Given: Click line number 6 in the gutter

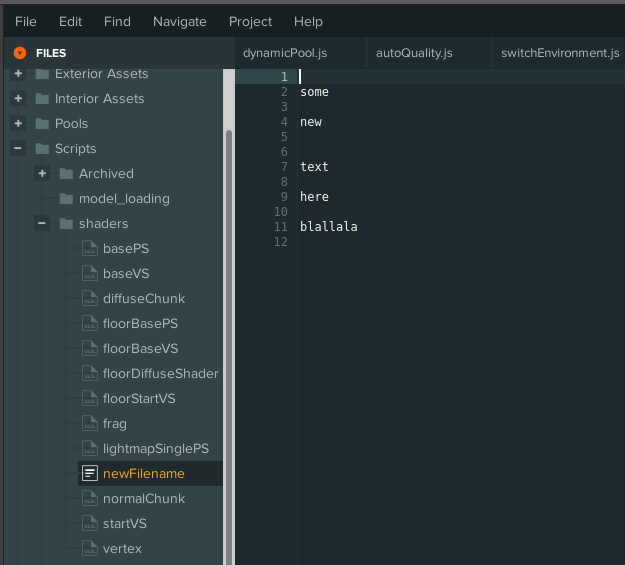Looking at the screenshot, I should click(x=284, y=152).
